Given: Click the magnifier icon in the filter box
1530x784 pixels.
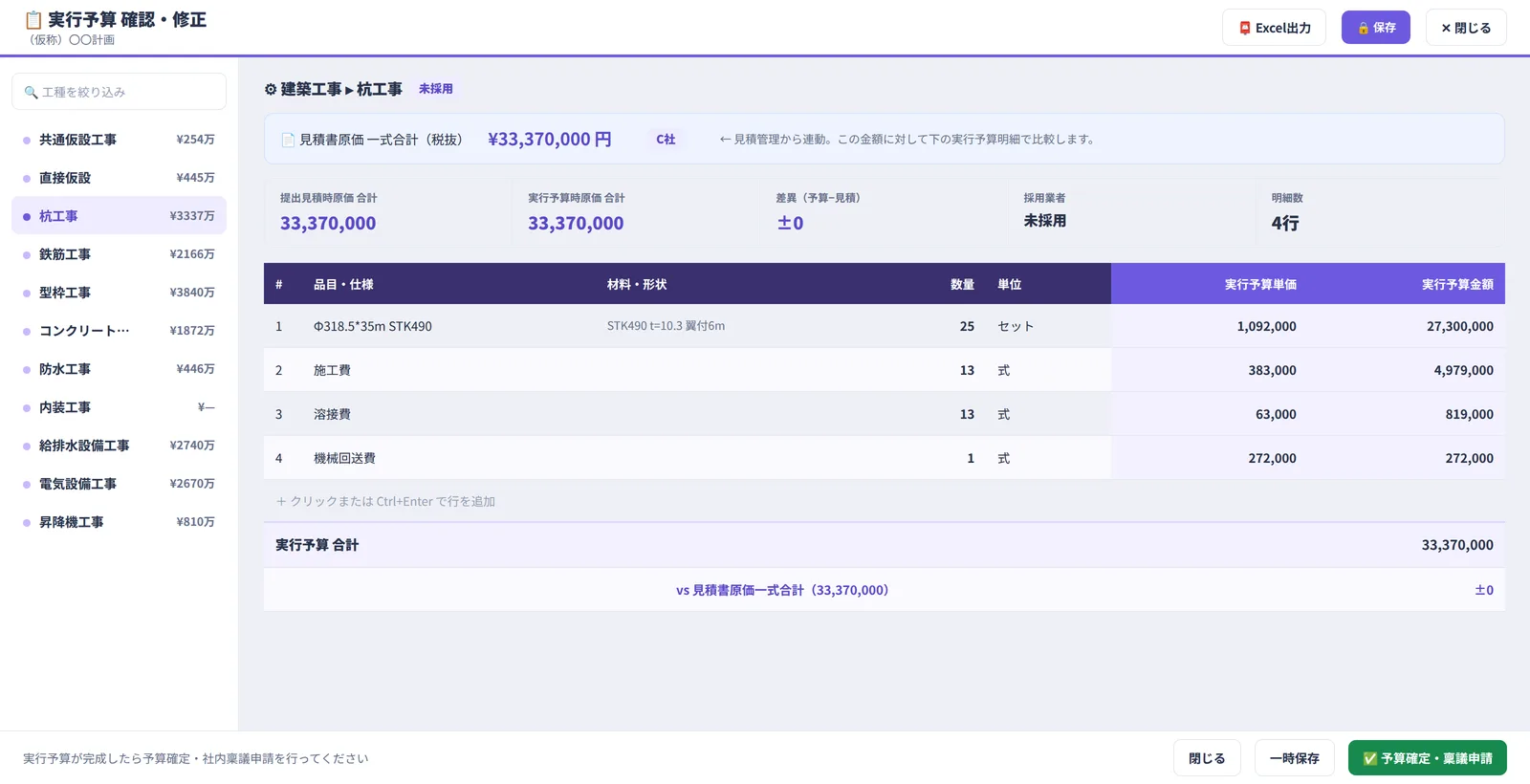Looking at the screenshot, I should pyautogui.click(x=31, y=93).
